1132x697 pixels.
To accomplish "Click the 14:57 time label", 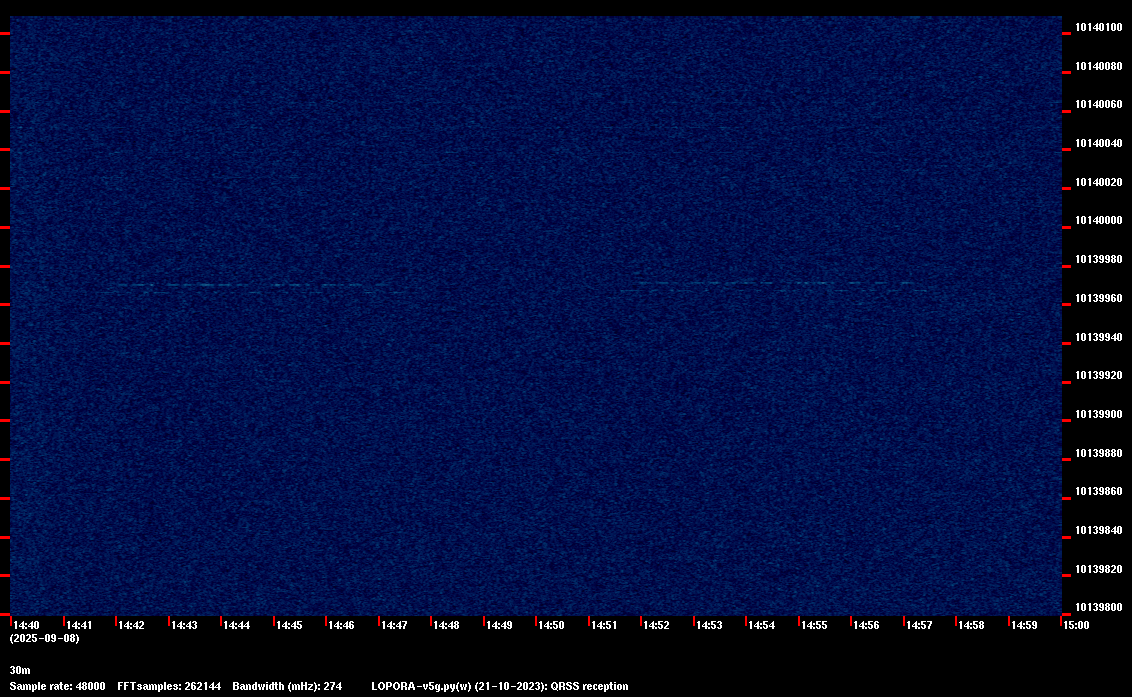I will pyautogui.click(x=919, y=625).
